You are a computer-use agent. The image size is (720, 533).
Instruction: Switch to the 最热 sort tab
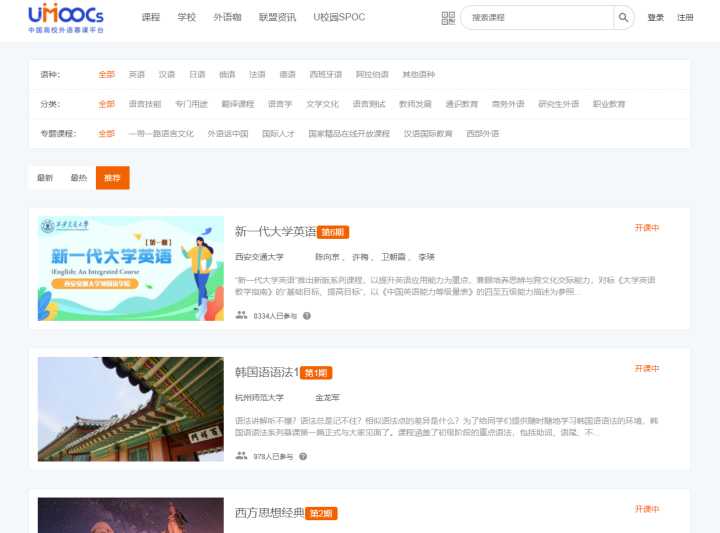click(x=79, y=178)
